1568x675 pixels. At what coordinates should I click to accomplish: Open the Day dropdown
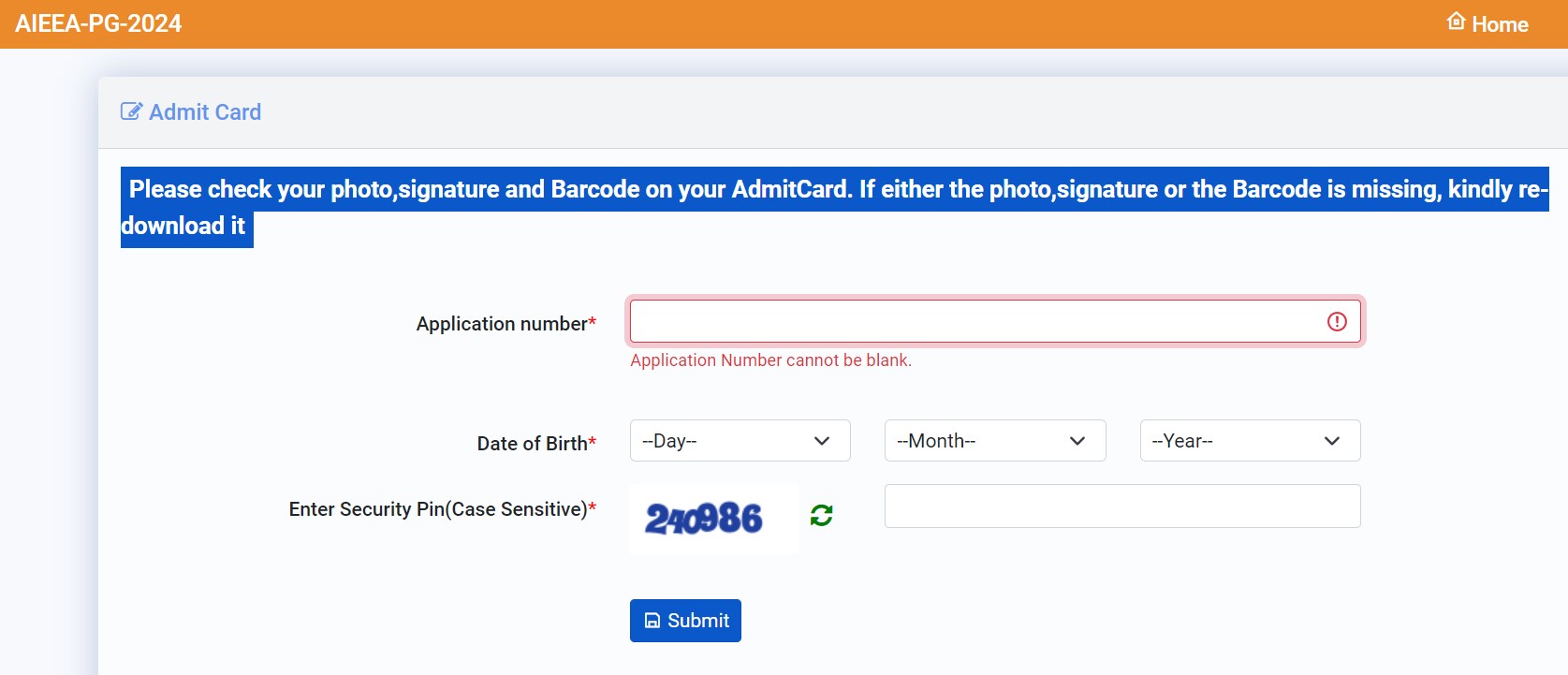coord(740,440)
